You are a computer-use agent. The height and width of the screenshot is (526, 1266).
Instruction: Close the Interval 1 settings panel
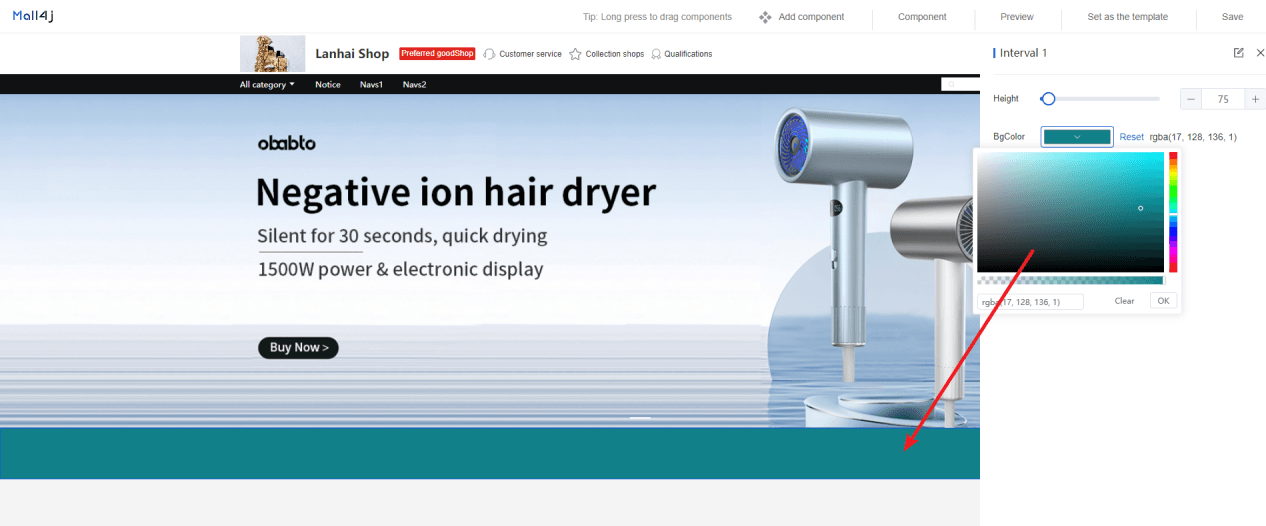pyautogui.click(x=1260, y=53)
